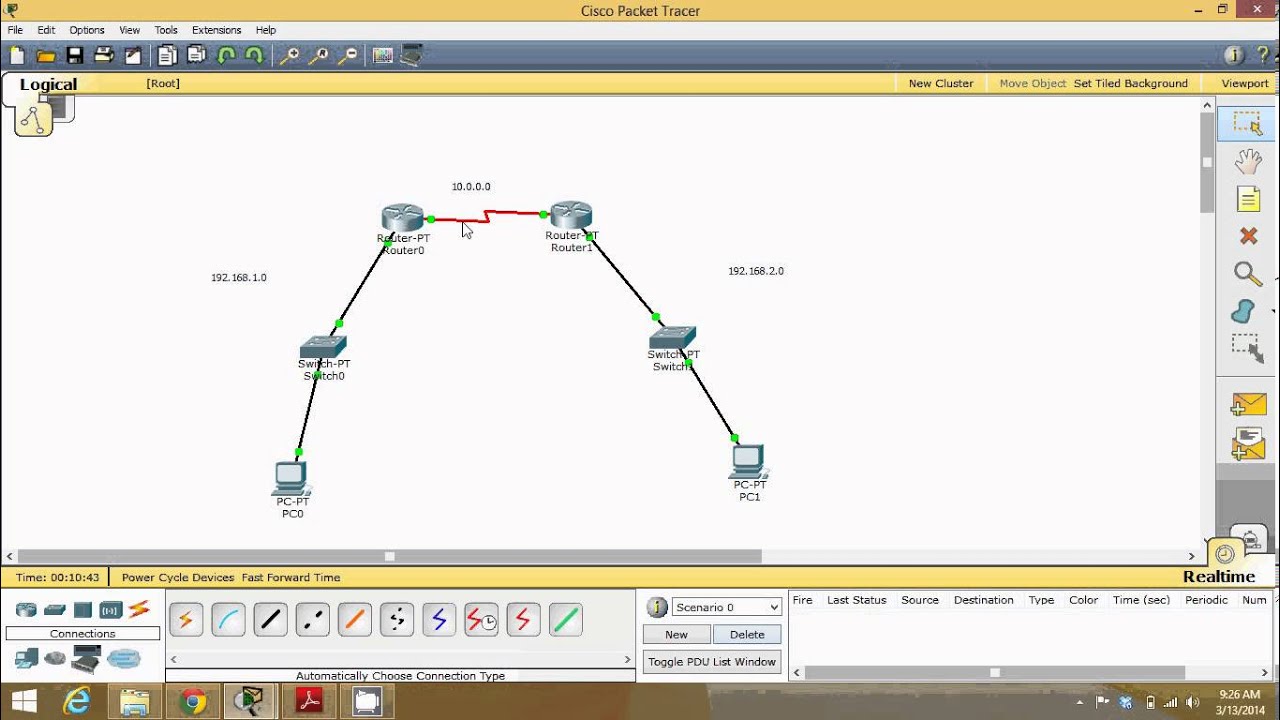1280x720 pixels.
Task: Choose the Multiuser Connection category
Action: pos(124,658)
